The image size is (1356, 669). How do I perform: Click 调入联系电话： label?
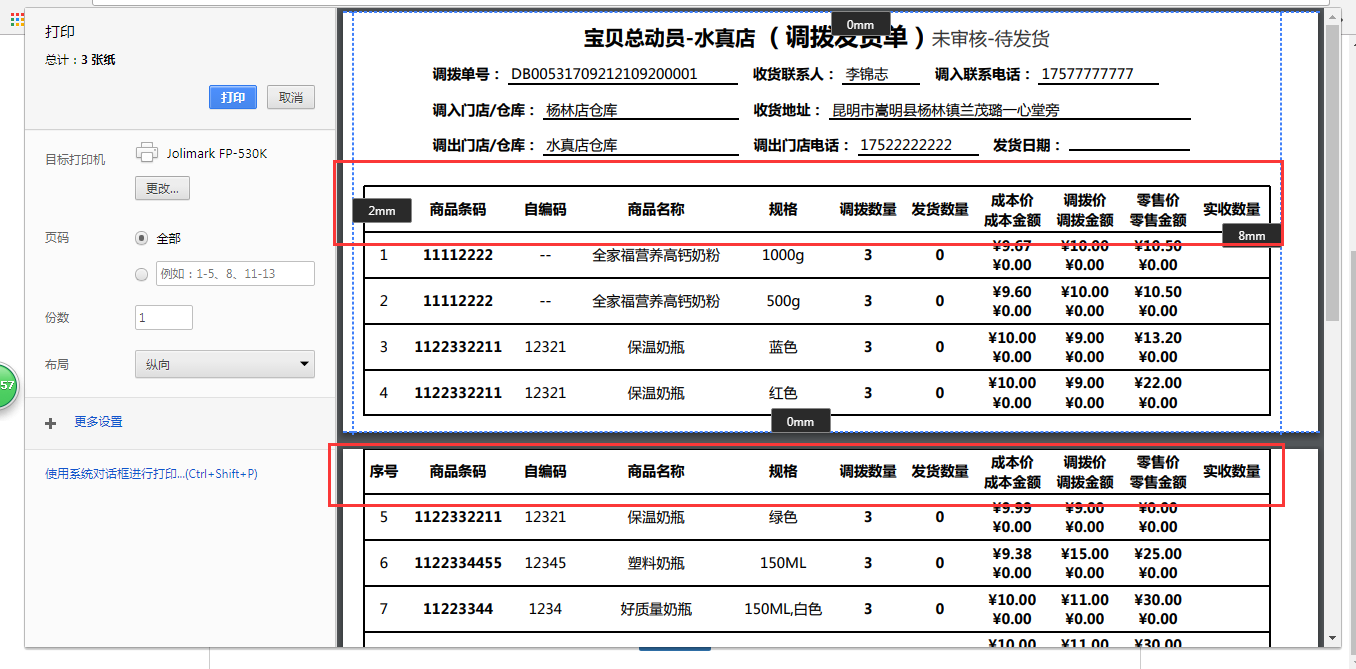(983, 74)
